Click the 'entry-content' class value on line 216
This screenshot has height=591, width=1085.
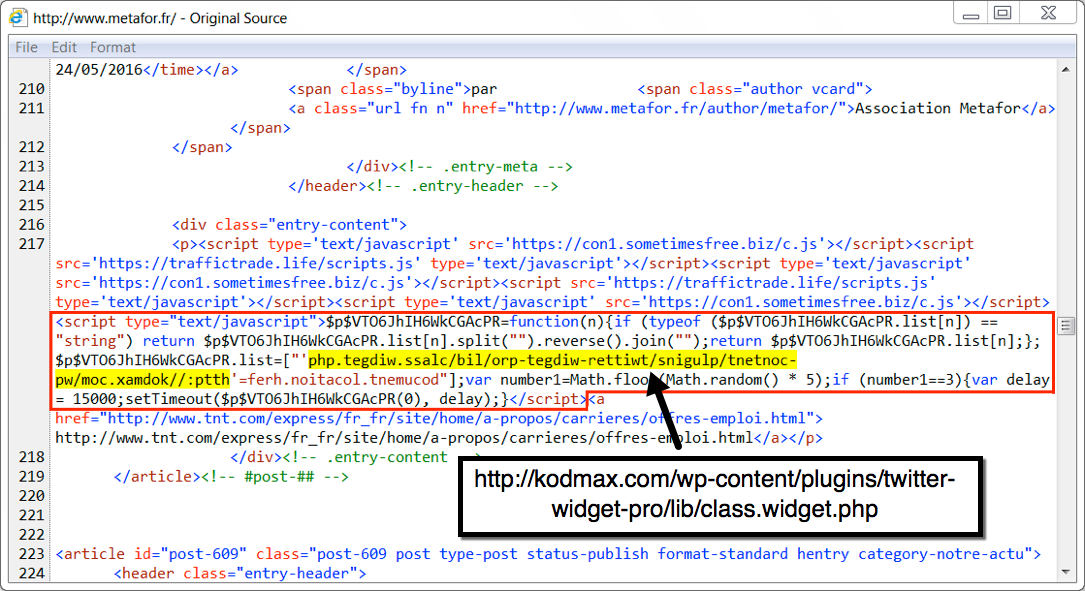(333, 225)
